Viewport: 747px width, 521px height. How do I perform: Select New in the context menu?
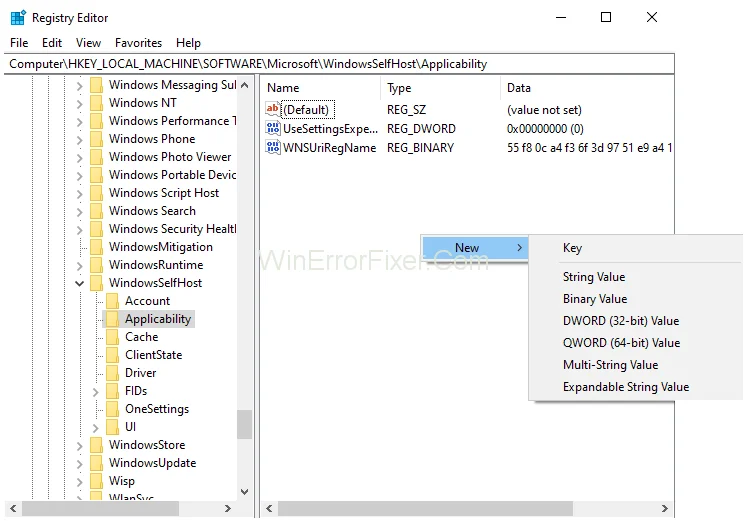[474, 248]
